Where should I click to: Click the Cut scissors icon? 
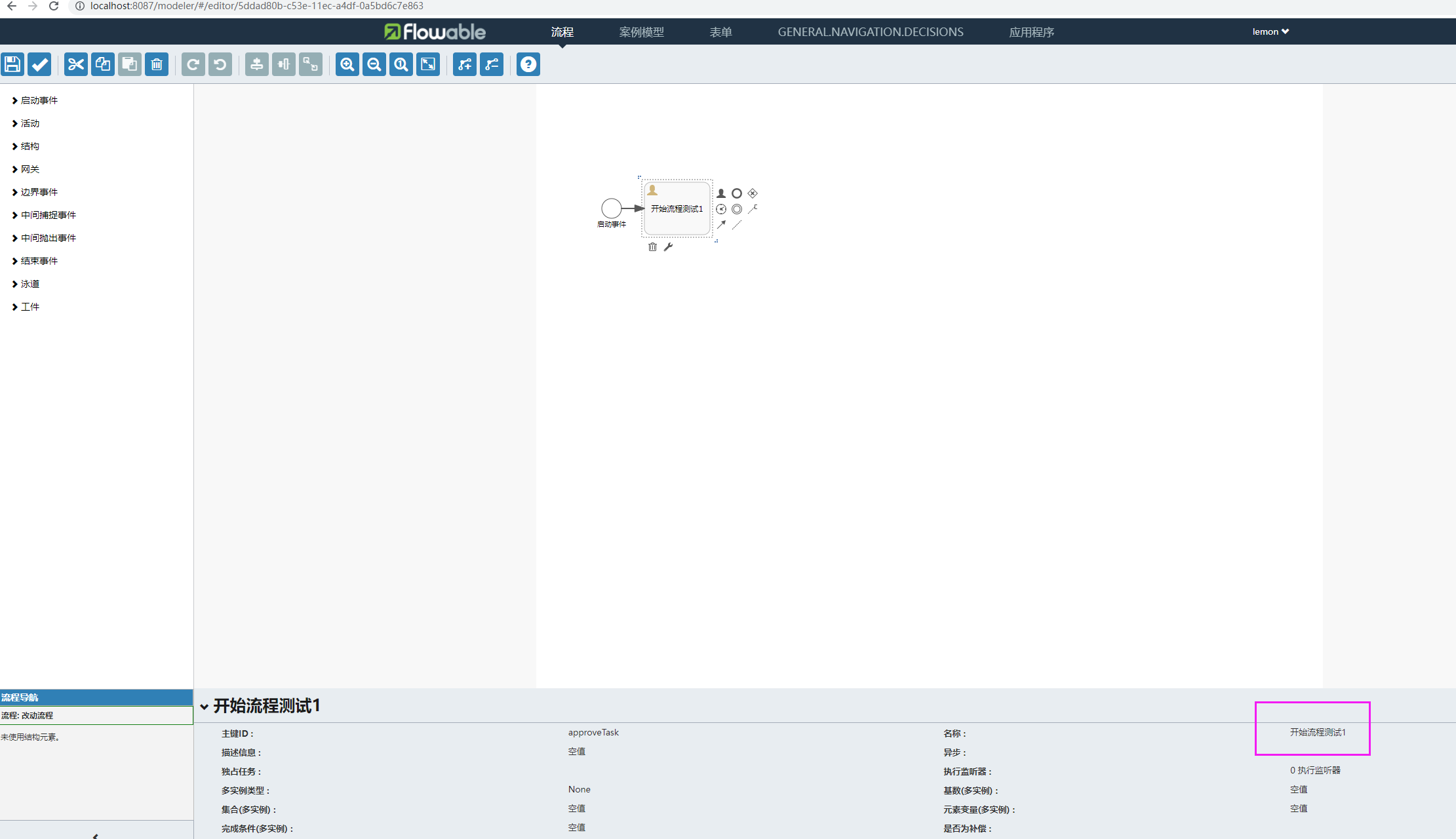point(76,64)
